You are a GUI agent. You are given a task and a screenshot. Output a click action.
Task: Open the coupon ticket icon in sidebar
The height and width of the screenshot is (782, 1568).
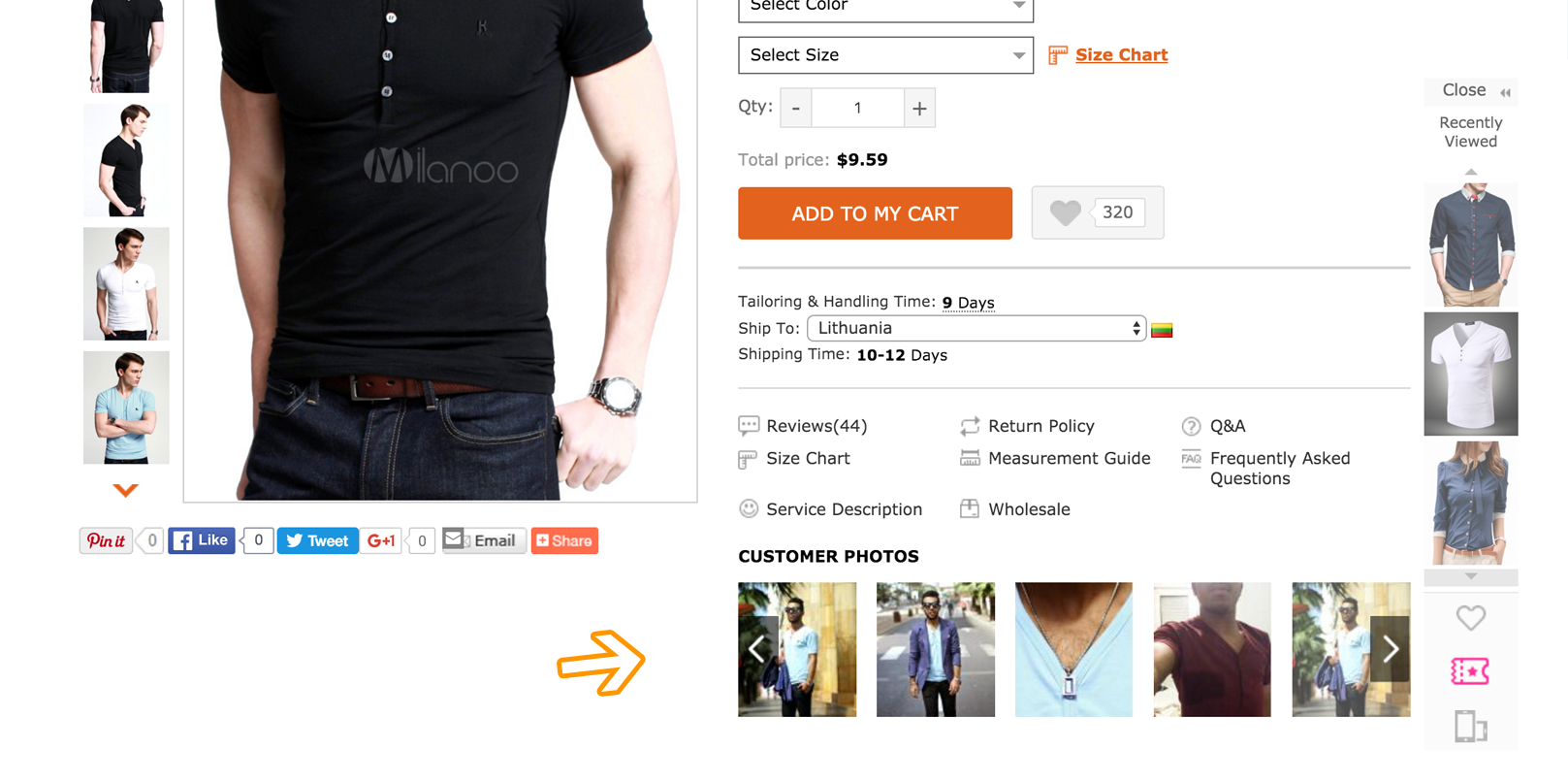coord(1470,671)
